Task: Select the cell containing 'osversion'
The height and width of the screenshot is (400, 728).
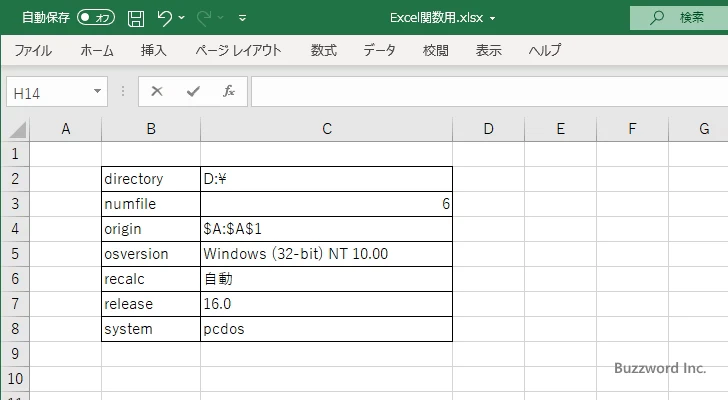Action: click(x=150, y=254)
